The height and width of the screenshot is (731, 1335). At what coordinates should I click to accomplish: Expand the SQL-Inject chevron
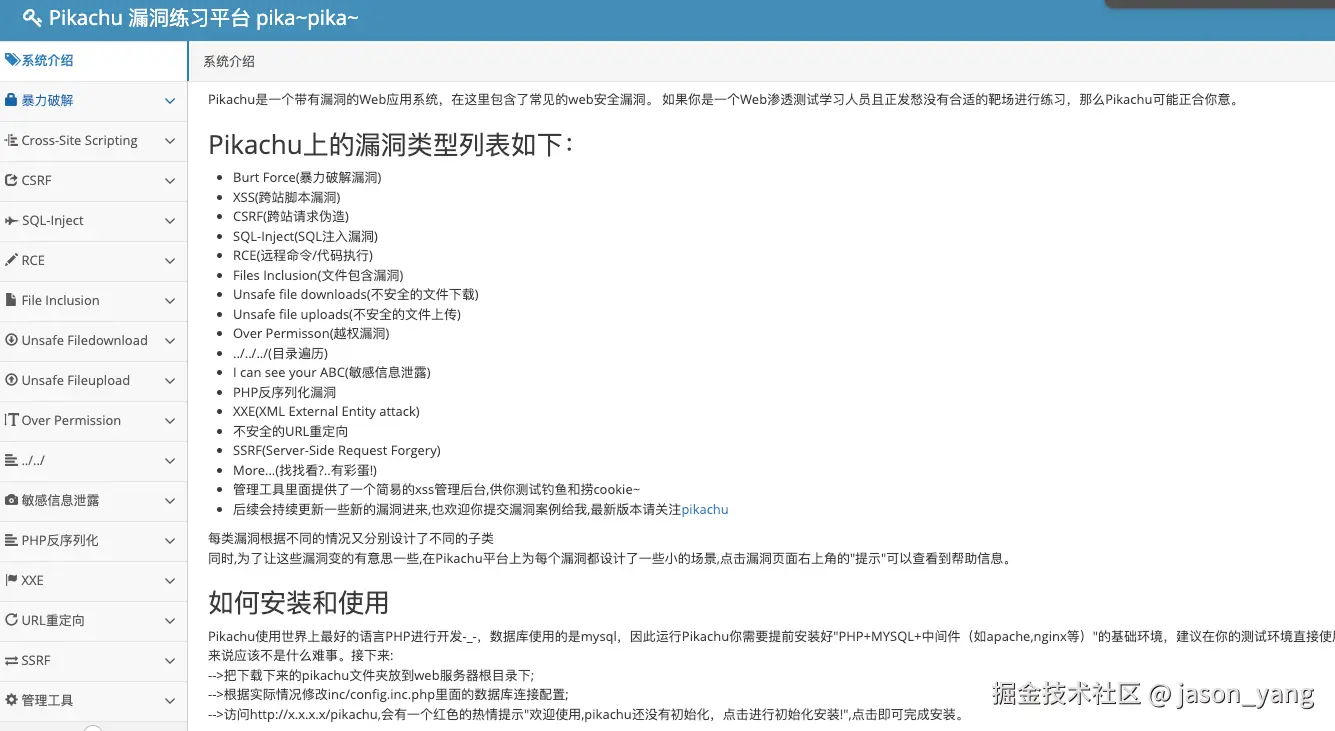pos(170,221)
